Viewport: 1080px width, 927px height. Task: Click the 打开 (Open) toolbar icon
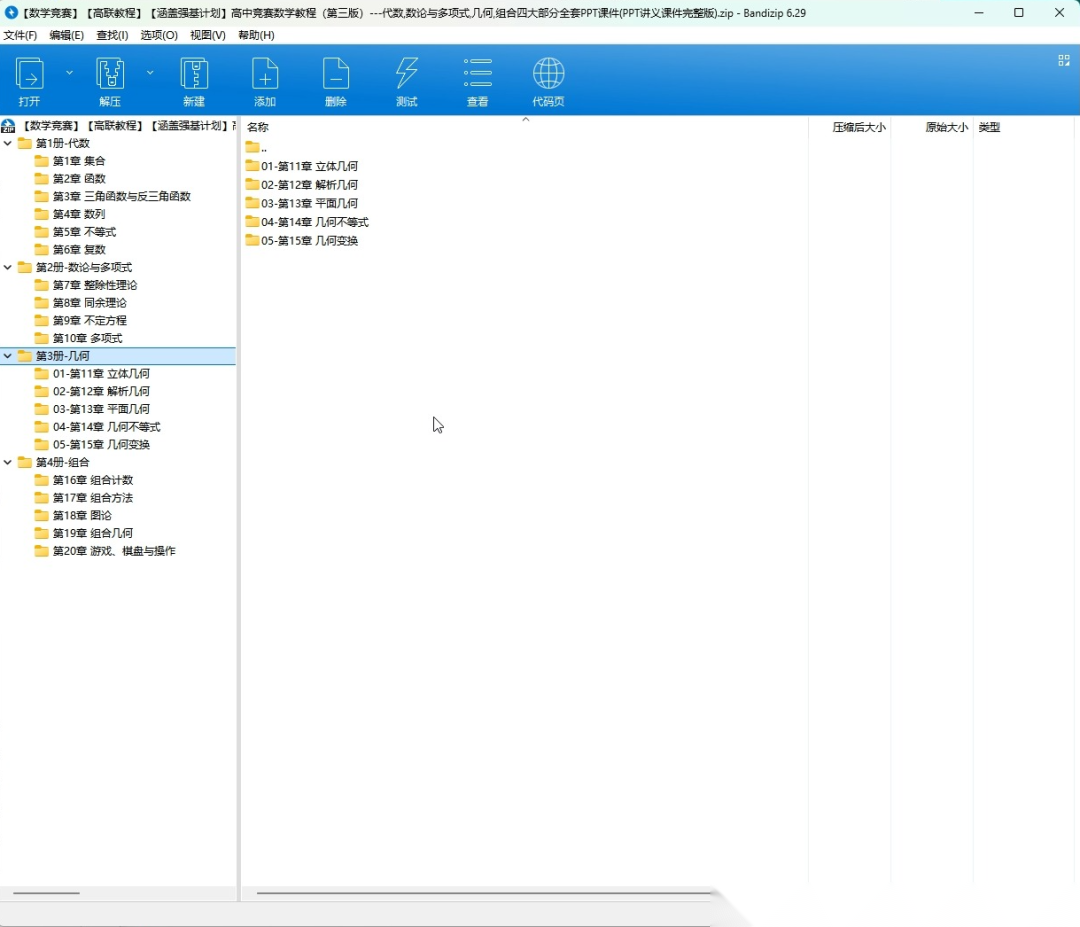30,75
